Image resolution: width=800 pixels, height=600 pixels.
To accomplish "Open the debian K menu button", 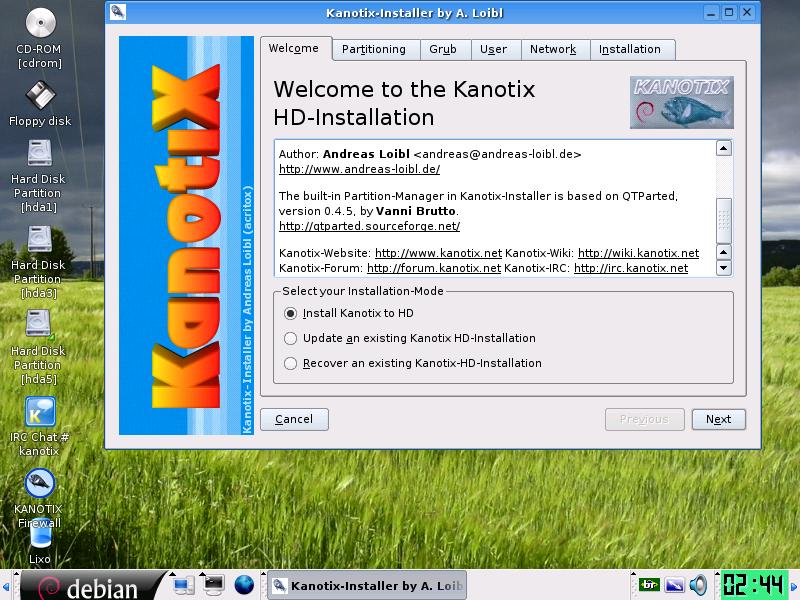I will [92, 585].
